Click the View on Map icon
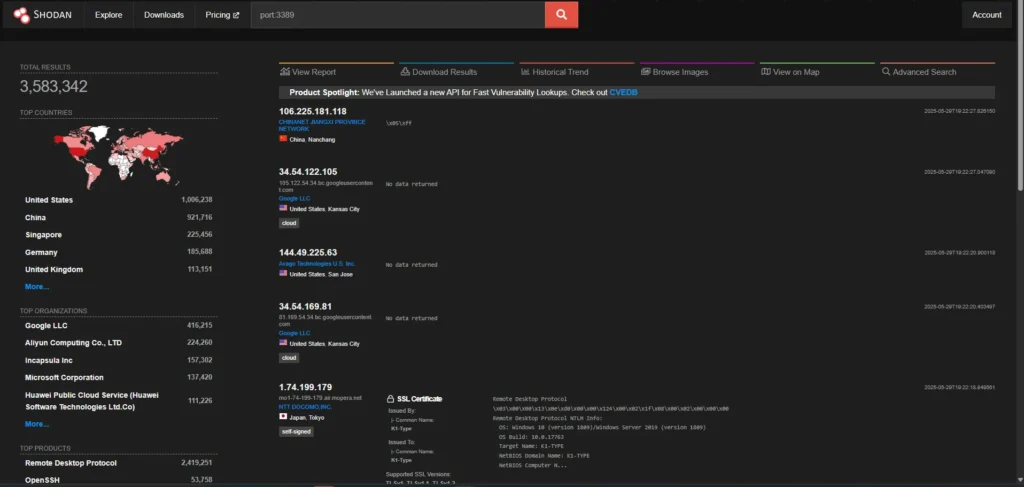Image resolution: width=1024 pixels, height=487 pixels. pyautogui.click(x=765, y=71)
